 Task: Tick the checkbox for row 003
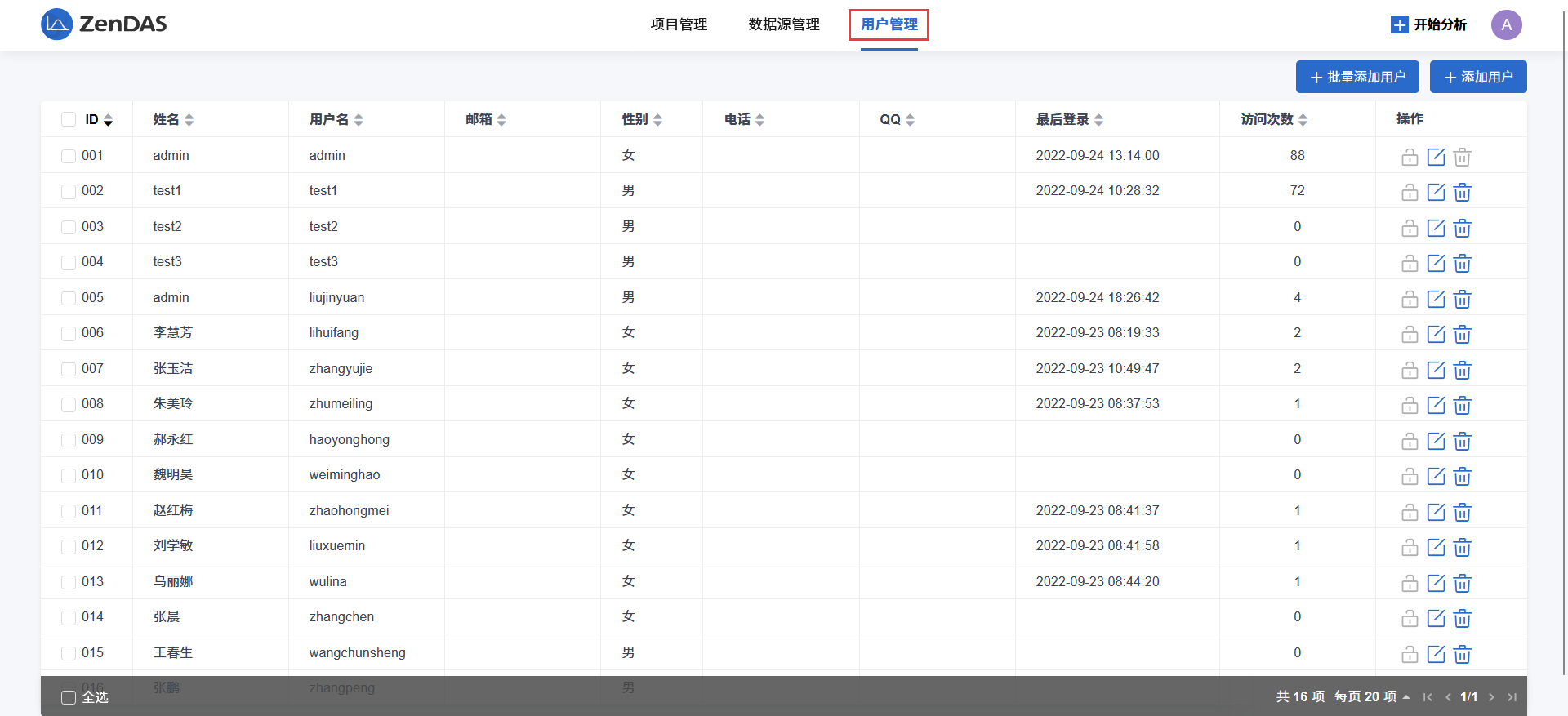(69, 227)
